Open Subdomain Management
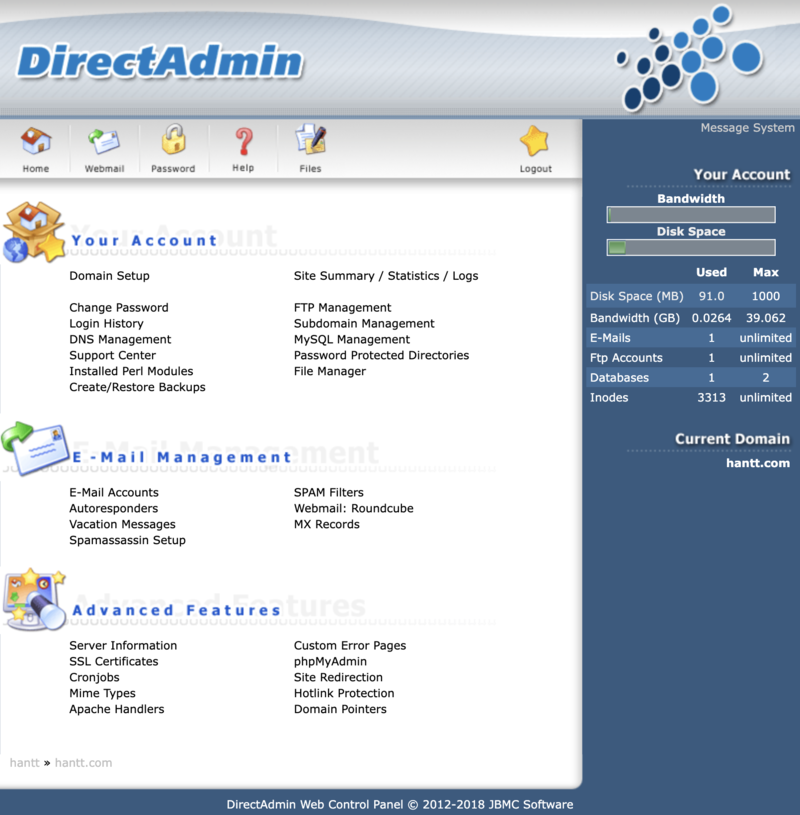This screenshot has height=815, width=800. pos(364,324)
